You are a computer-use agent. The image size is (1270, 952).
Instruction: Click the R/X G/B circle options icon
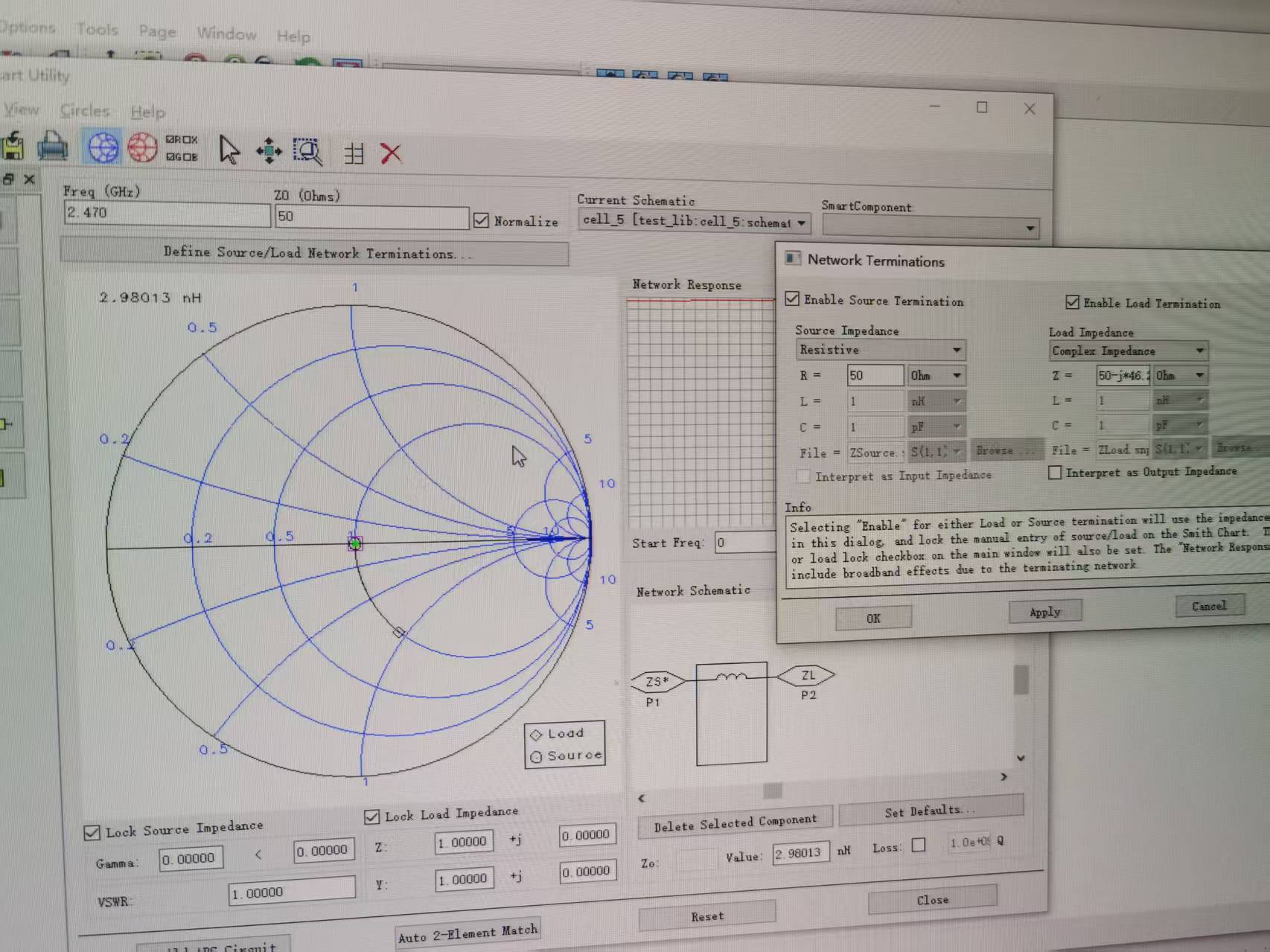182,148
